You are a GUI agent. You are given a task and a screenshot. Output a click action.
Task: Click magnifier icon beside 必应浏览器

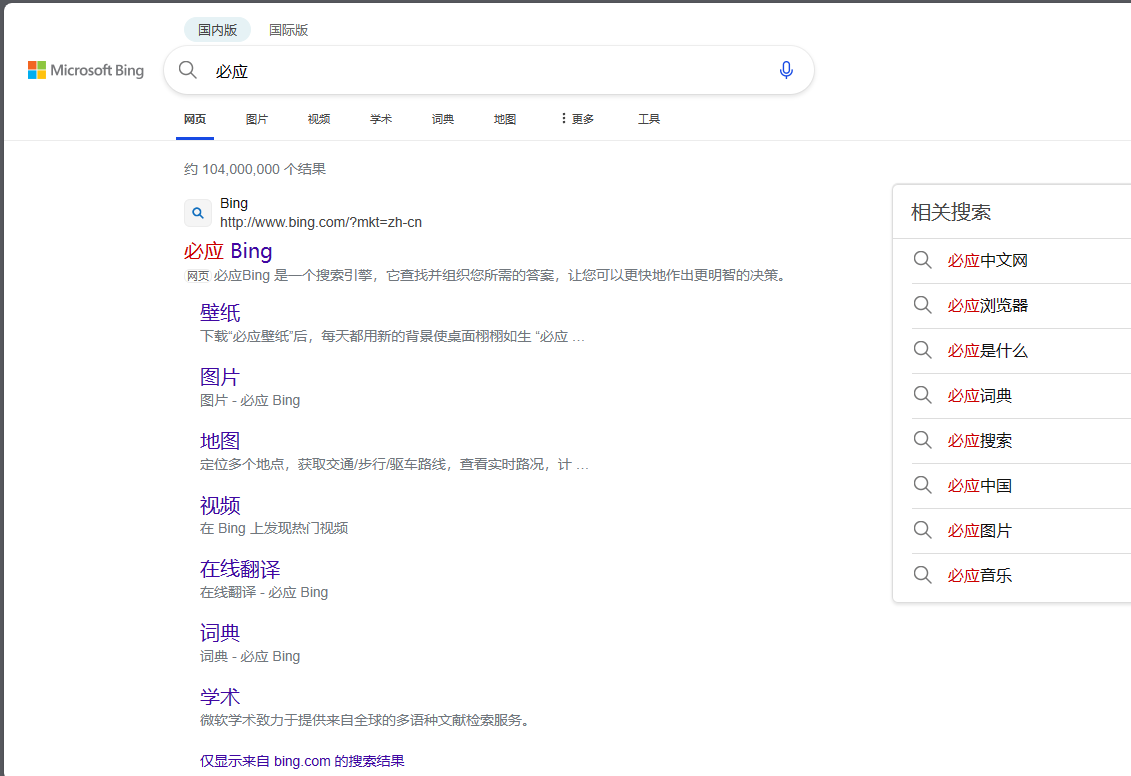point(923,305)
